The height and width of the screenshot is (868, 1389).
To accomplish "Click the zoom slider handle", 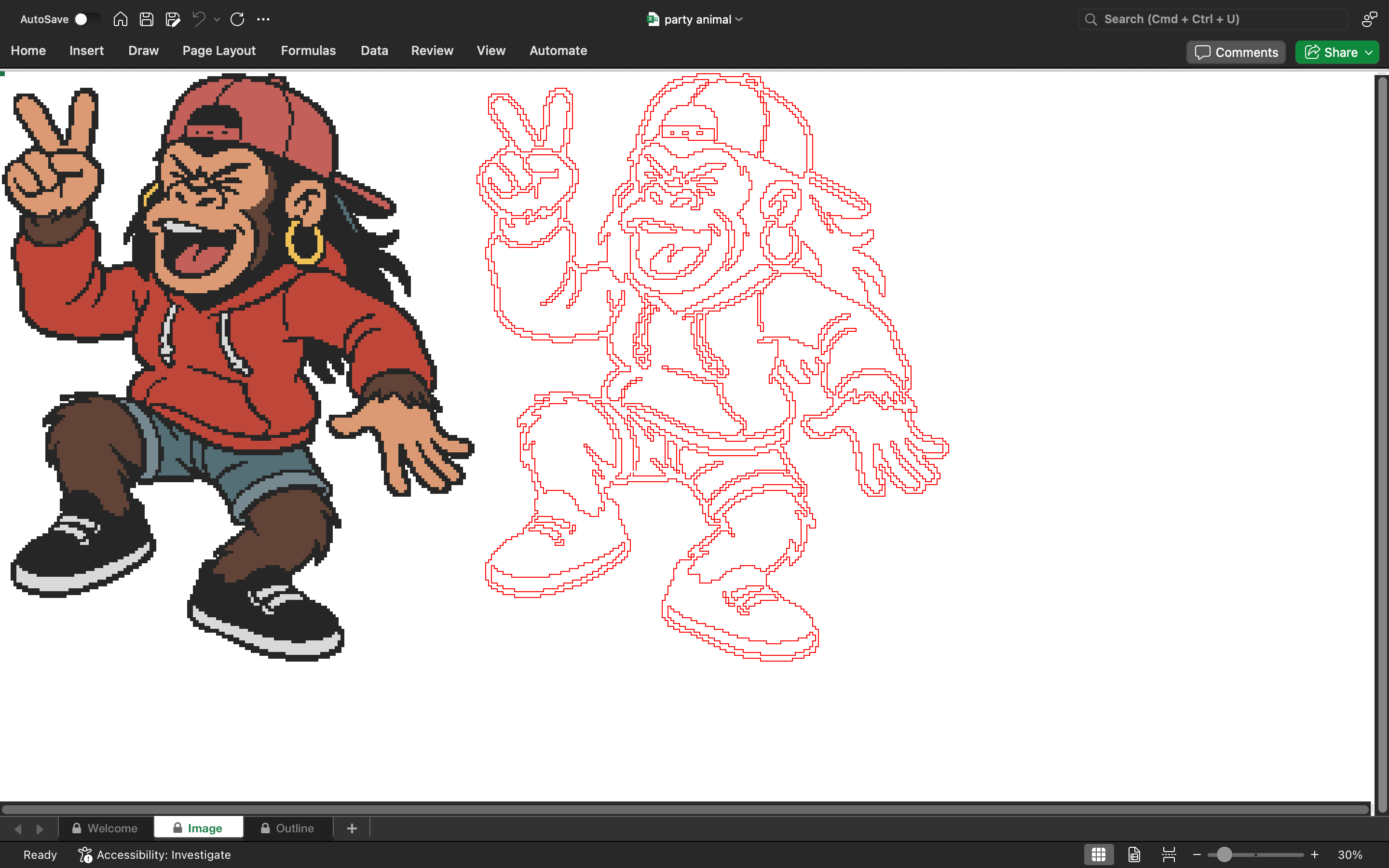I will 1224,855.
